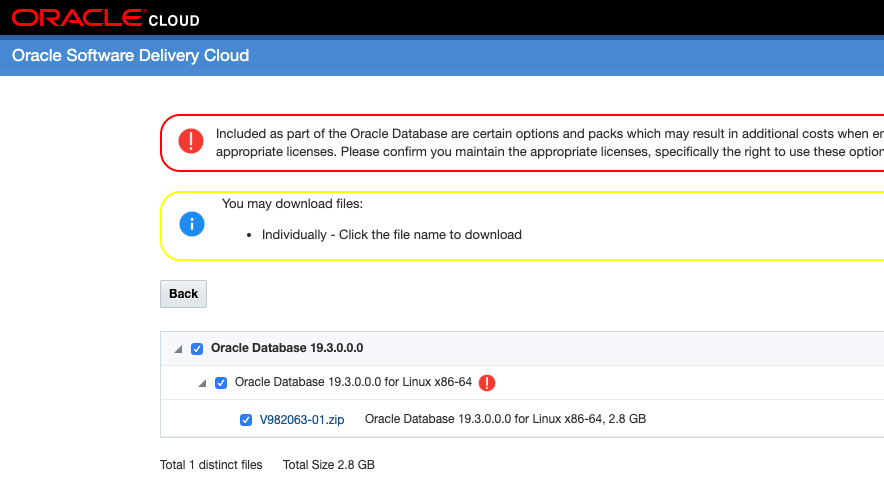Screen dimensions: 884x483
Task: Select the Oracle Database 19.3.0.0.0 row label
Action: point(287,348)
